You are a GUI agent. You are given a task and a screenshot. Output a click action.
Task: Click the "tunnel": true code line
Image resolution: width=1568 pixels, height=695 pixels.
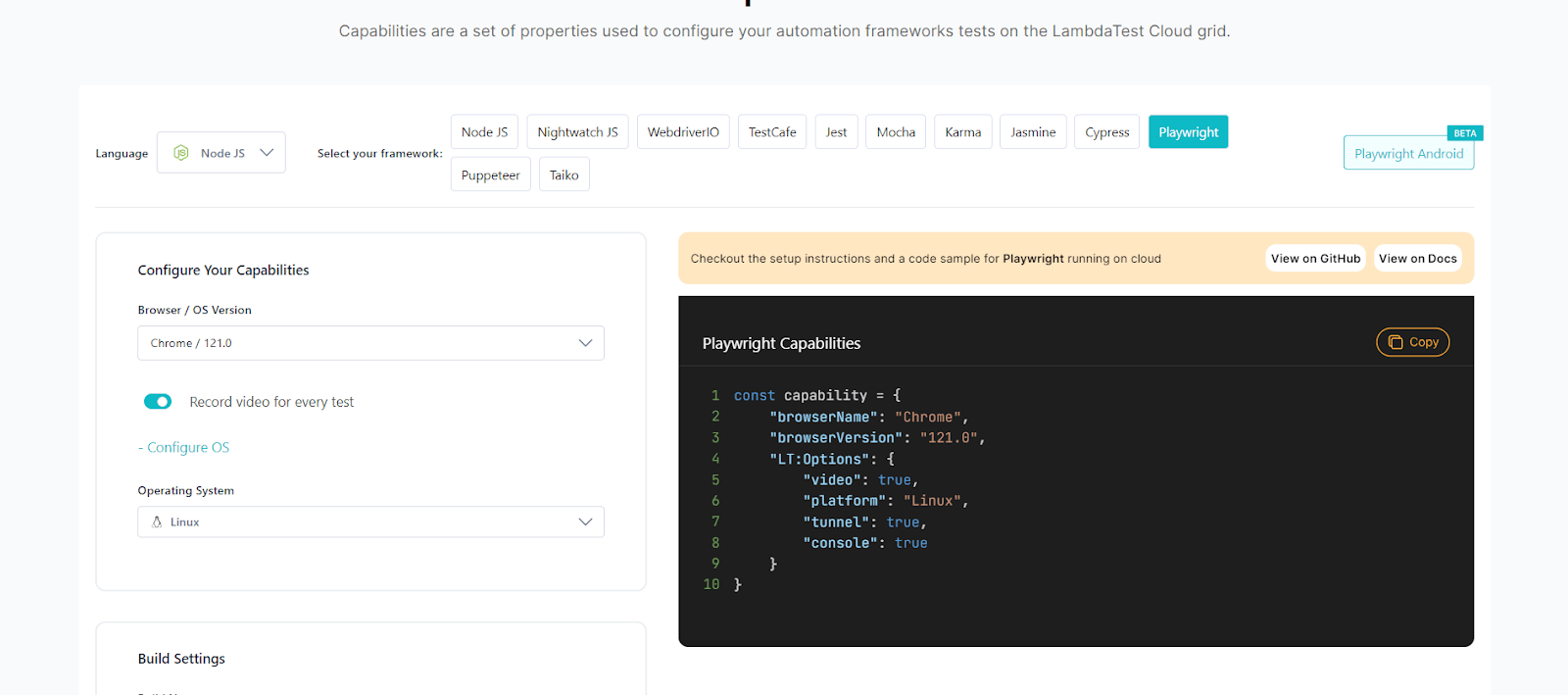click(x=864, y=522)
